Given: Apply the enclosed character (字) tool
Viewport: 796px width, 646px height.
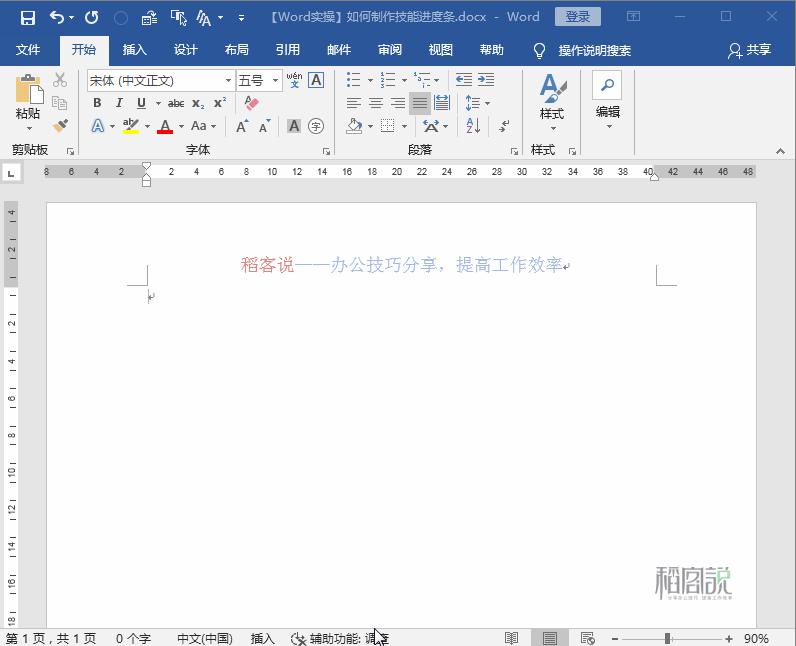Looking at the screenshot, I should click(x=316, y=126).
